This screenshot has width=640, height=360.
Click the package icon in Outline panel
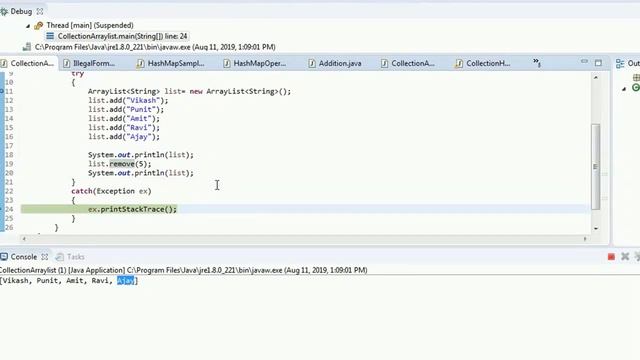[636, 78]
